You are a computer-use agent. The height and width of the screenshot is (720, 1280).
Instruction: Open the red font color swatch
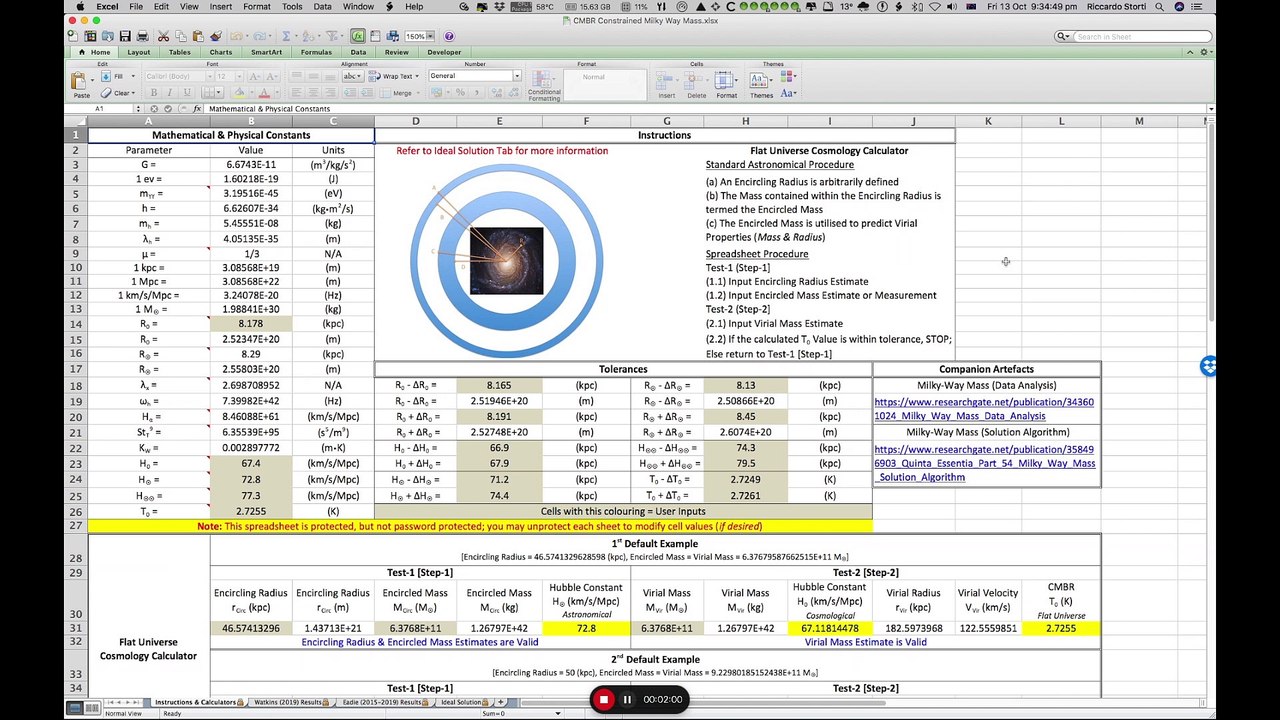(x=264, y=93)
